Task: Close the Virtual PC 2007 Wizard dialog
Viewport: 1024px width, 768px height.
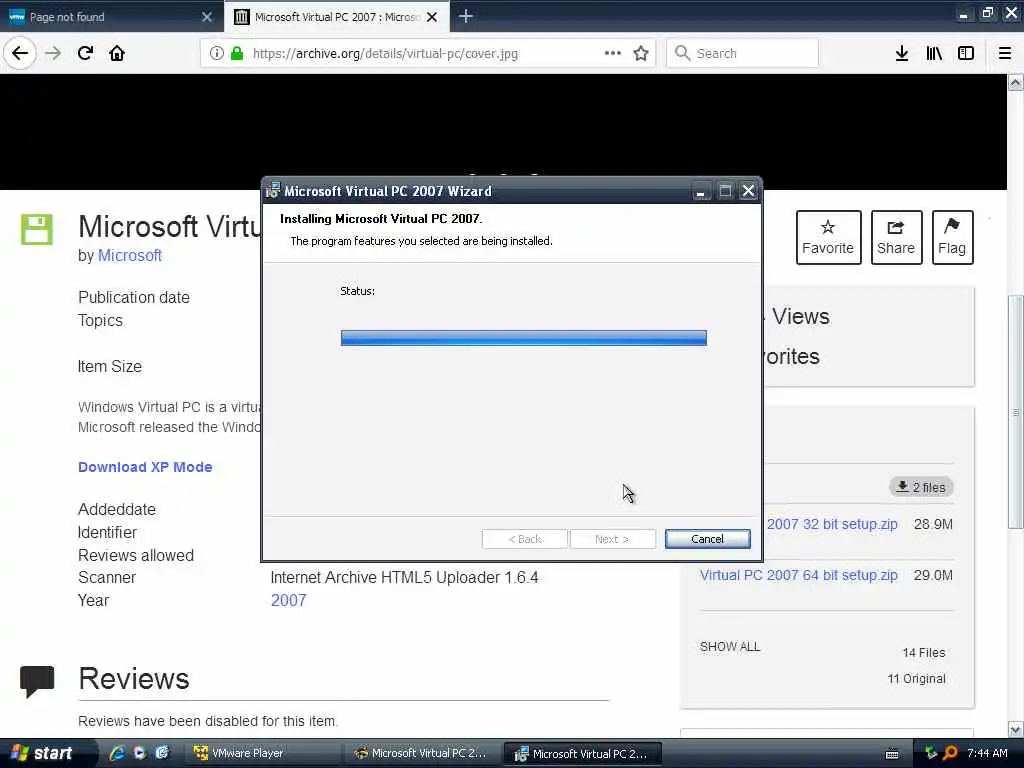Action: [x=748, y=191]
